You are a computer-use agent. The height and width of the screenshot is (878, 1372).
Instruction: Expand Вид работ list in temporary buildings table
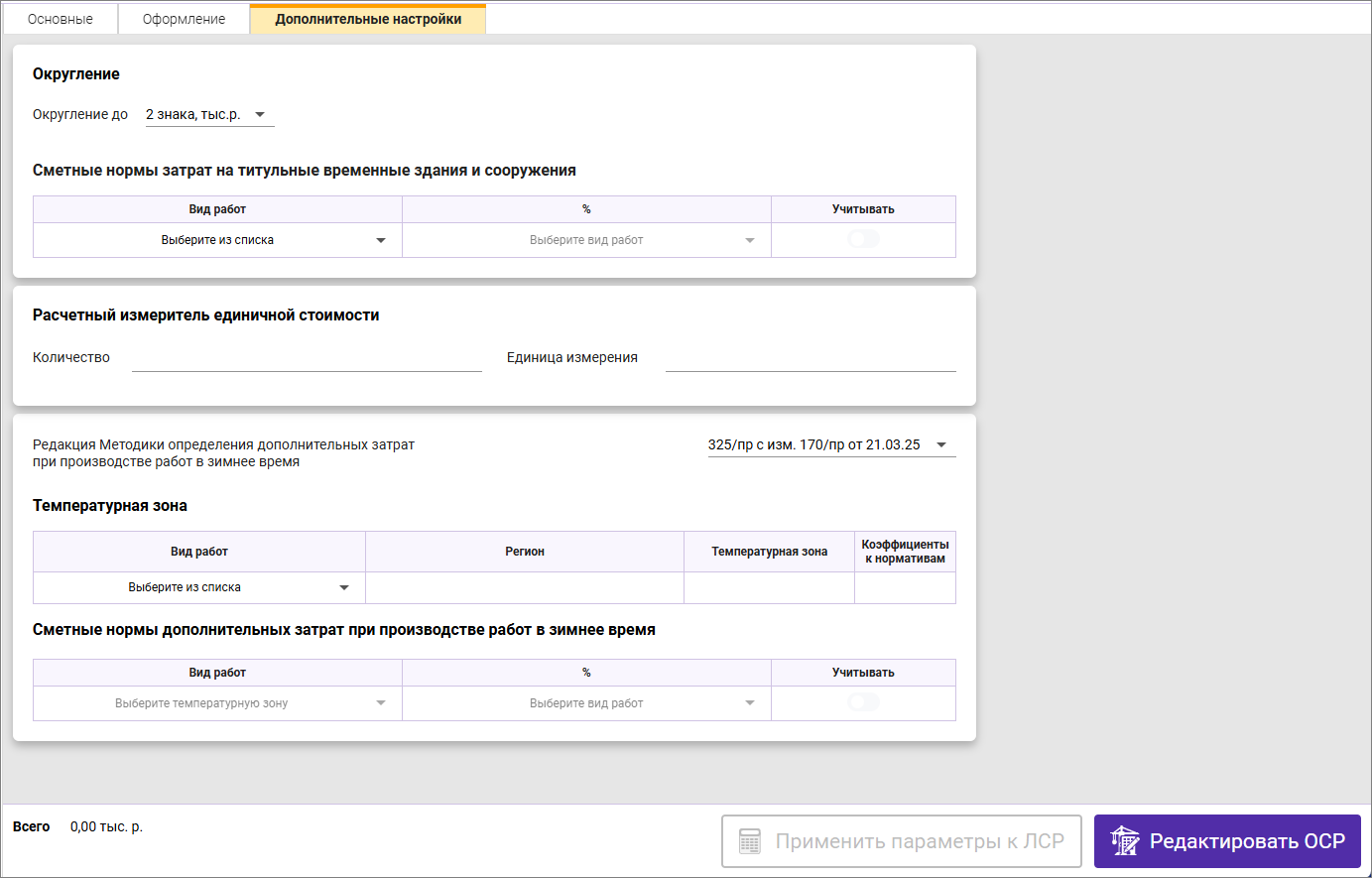217,240
